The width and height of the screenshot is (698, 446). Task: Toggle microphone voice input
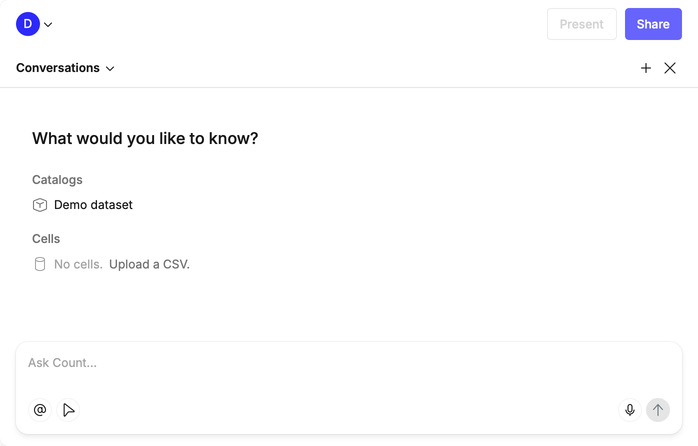point(630,410)
